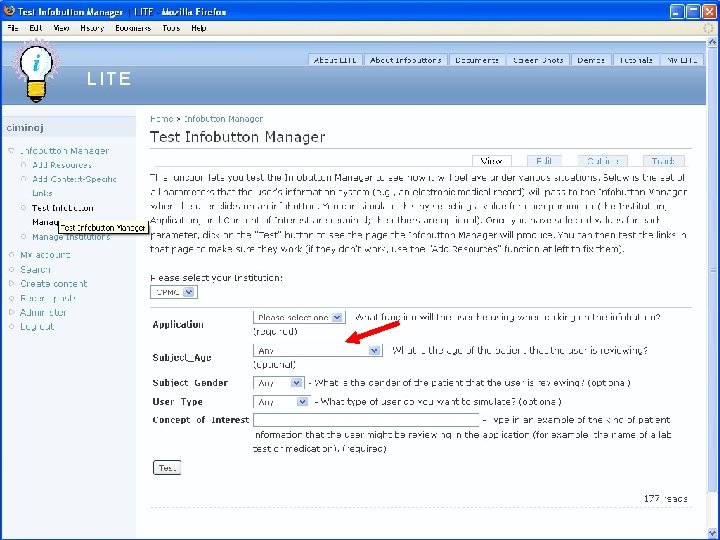Select the Outline page tab

tap(602, 161)
